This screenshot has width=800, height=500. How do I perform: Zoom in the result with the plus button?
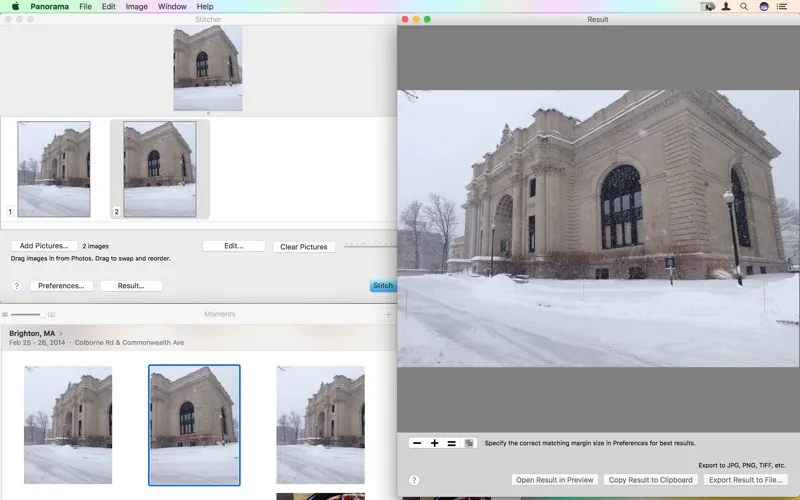pyautogui.click(x=434, y=443)
